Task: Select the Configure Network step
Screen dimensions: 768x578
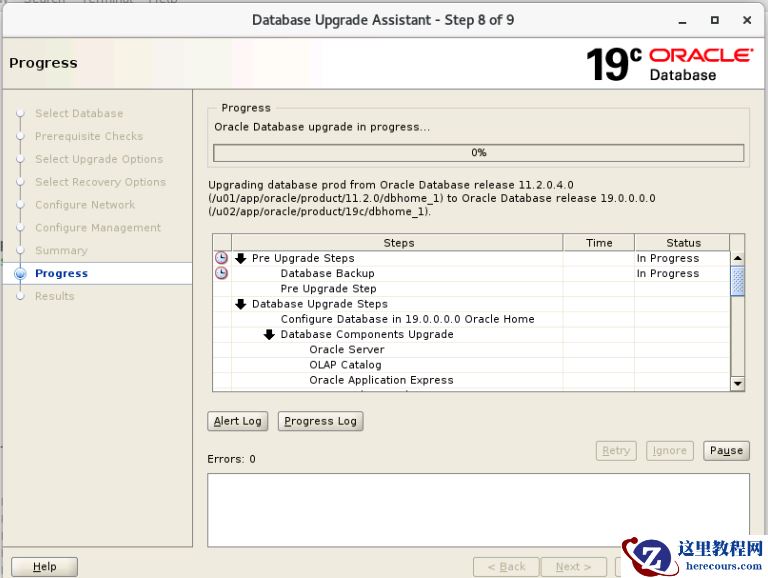Action: (x=85, y=205)
